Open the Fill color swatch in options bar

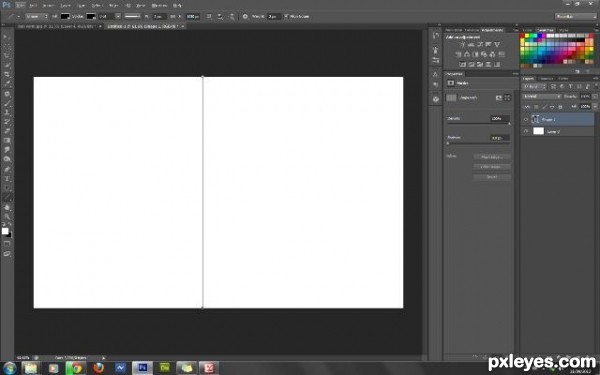coord(65,16)
